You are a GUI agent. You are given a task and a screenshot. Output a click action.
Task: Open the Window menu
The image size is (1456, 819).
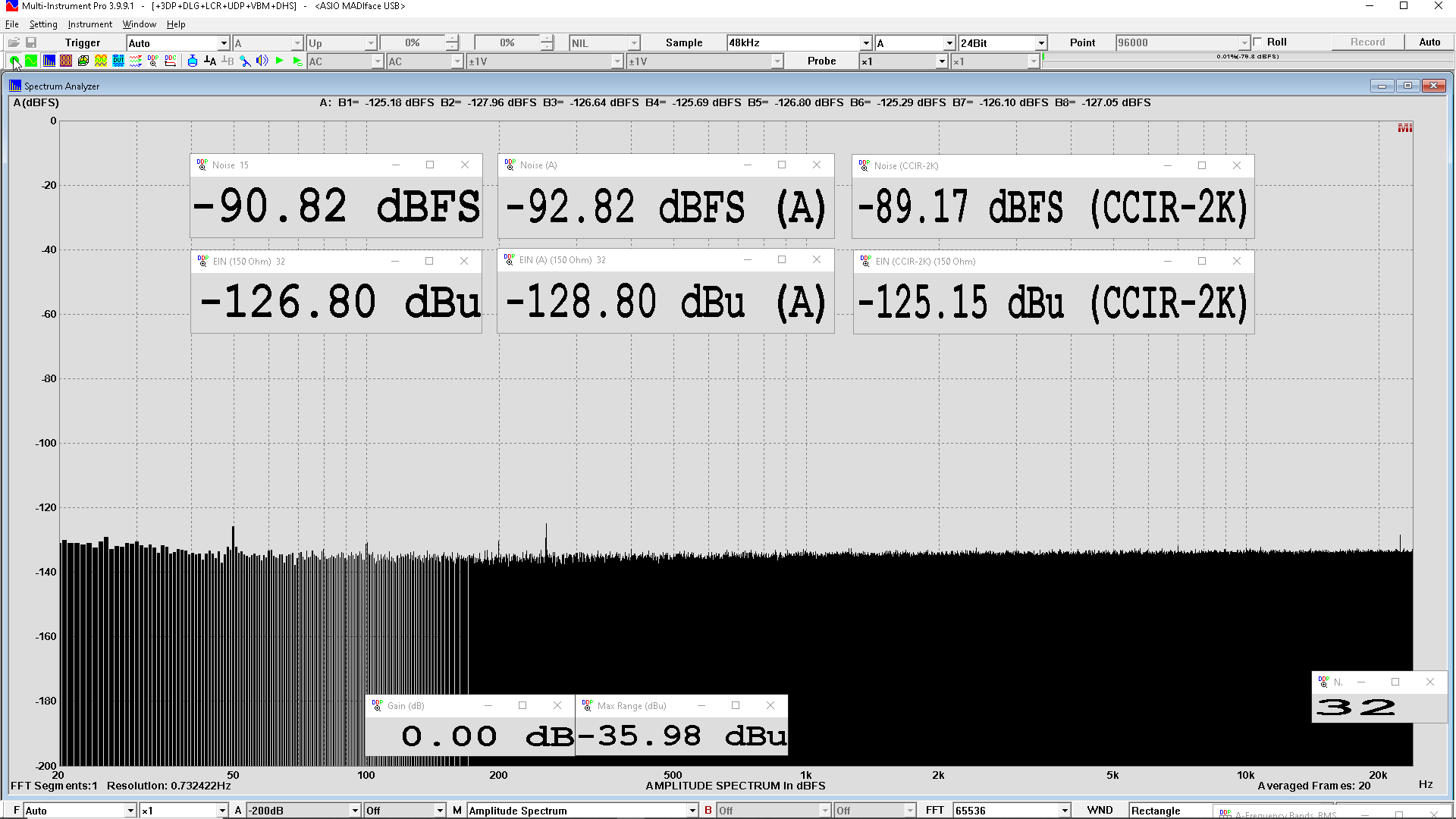coord(140,24)
